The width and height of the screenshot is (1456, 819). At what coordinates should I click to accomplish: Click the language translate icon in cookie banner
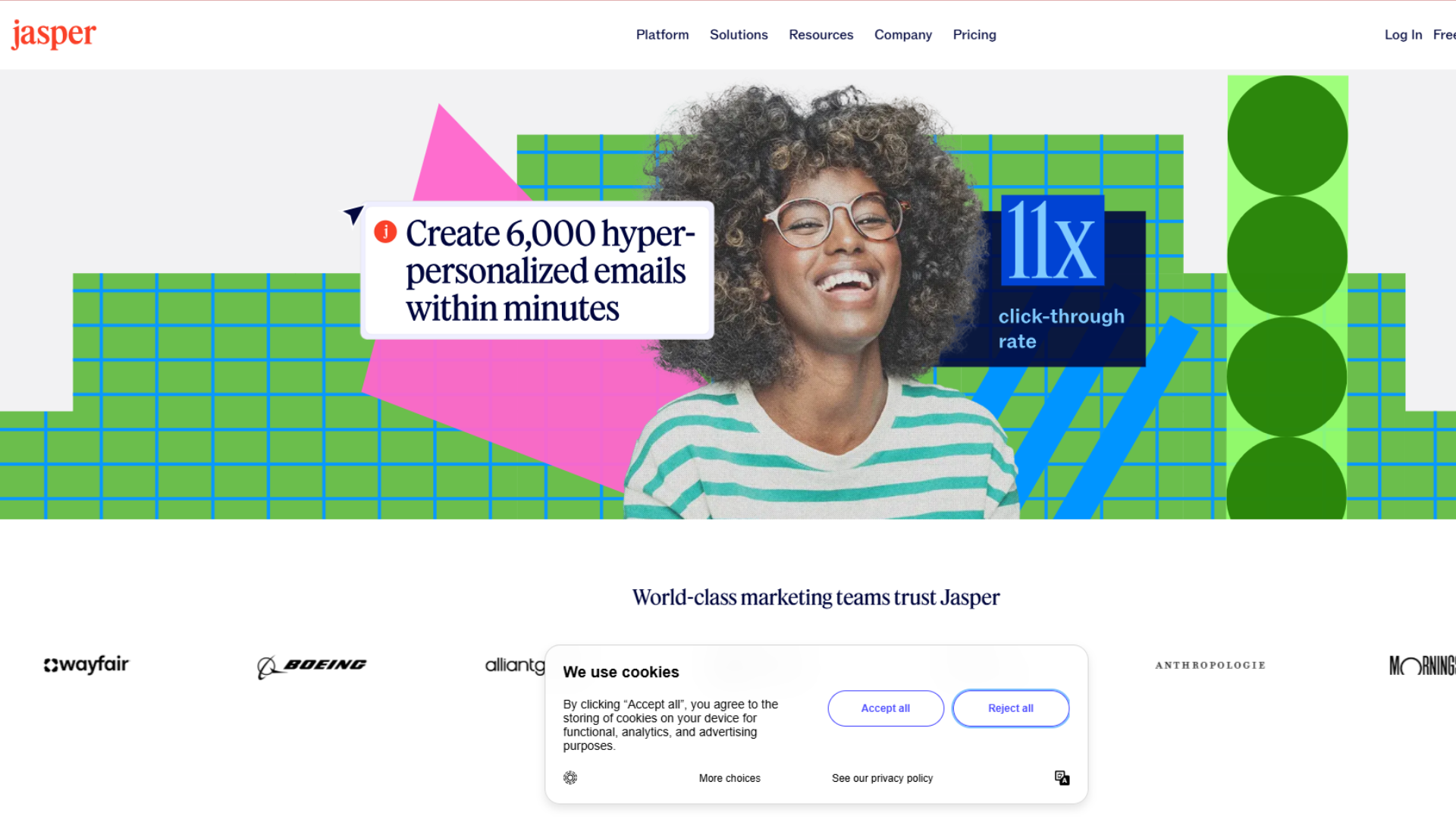(1062, 778)
